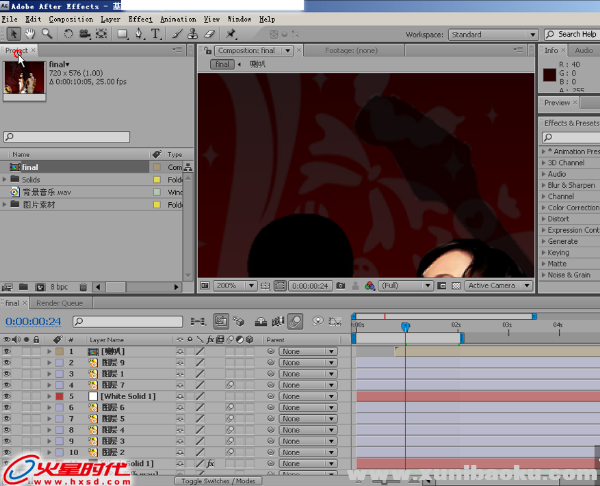Create a new folder in Project panel
The width and height of the screenshot is (600, 486).
(x=23, y=286)
